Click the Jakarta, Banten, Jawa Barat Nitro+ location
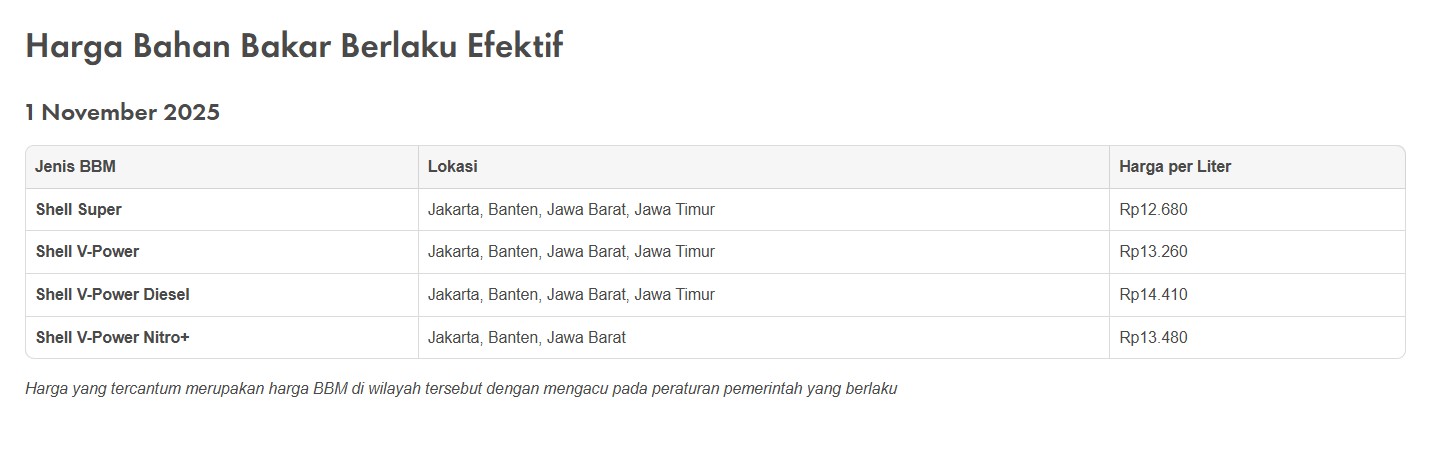This screenshot has height=463, width=1455. pyautogui.click(x=526, y=338)
